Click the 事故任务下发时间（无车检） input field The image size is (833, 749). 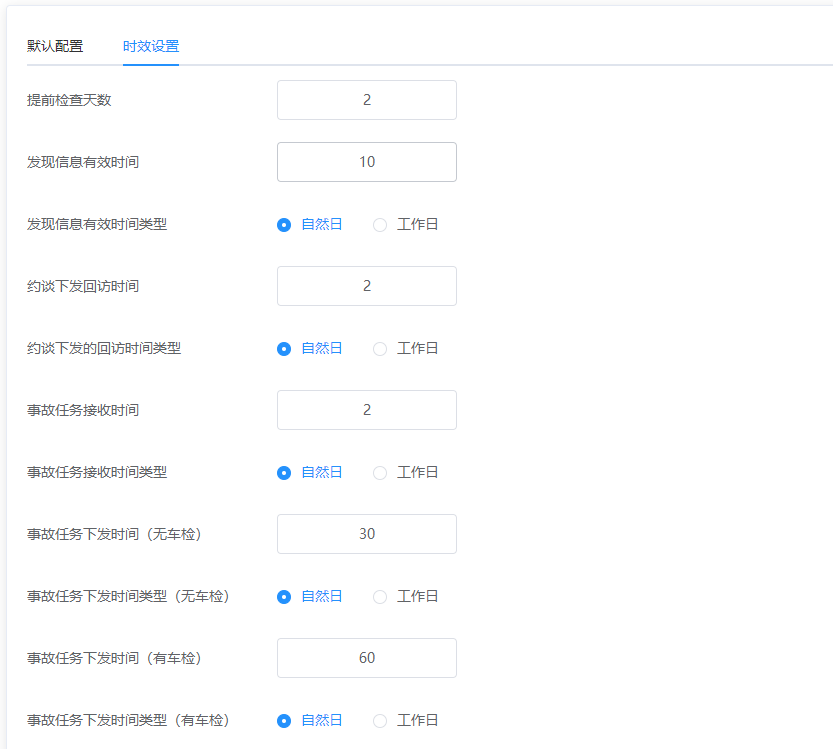[367, 534]
